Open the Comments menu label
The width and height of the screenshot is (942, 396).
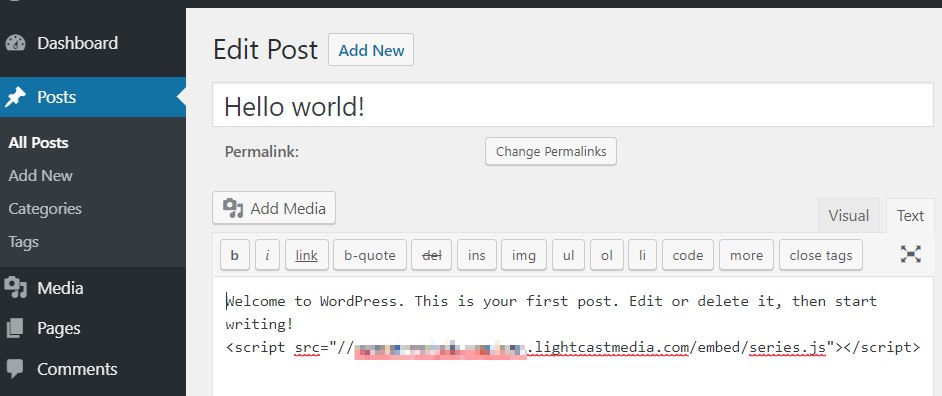pyautogui.click(x=77, y=369)
